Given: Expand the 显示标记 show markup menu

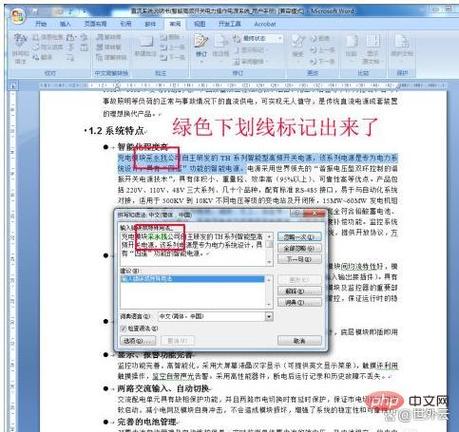Looking at the screenshot, I should [x=252, y=50].
